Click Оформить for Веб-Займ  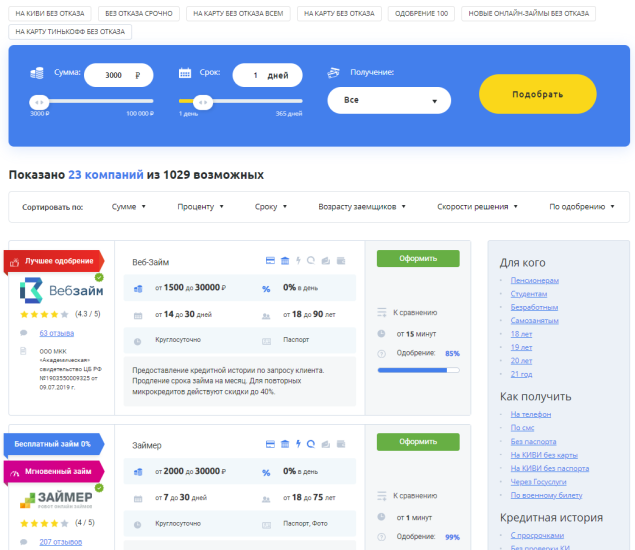(418, 258)
